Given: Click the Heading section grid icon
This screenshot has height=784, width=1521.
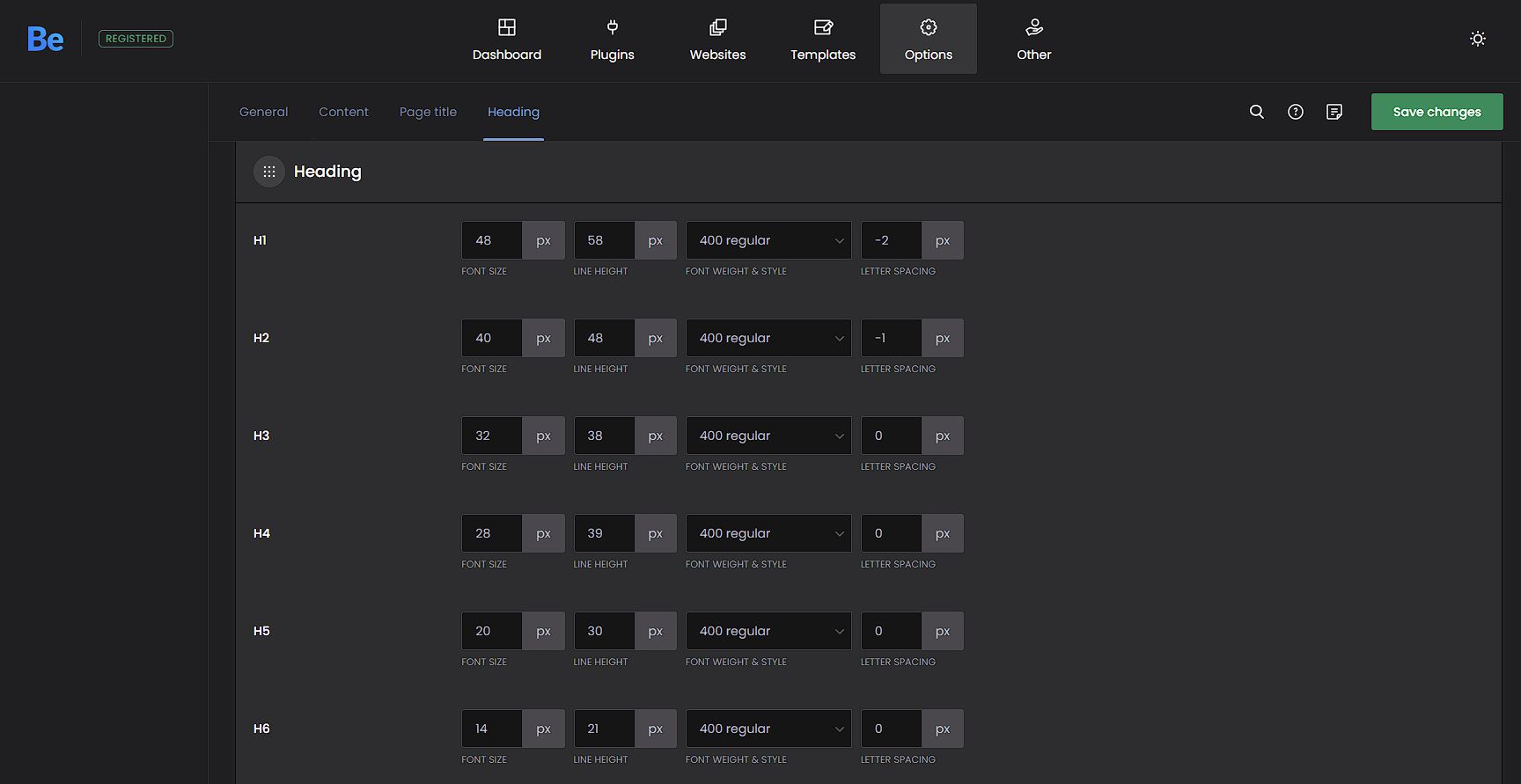Looking at the screenshot, I should (269, 172).
